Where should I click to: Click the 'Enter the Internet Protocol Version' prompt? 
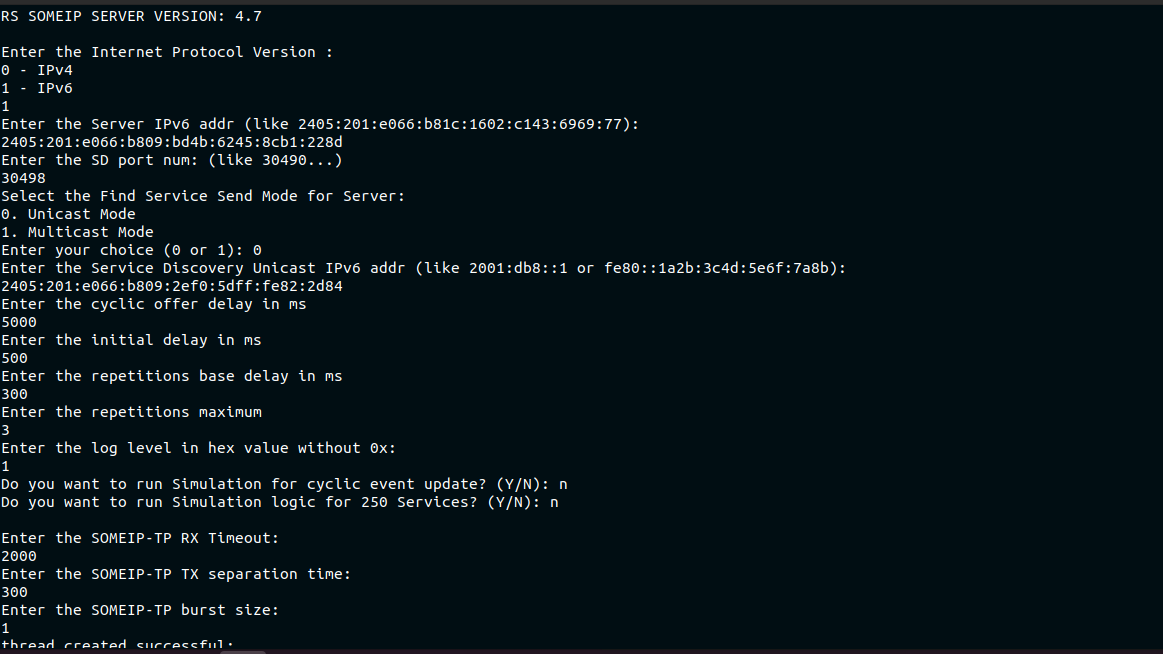coord(167,52)
